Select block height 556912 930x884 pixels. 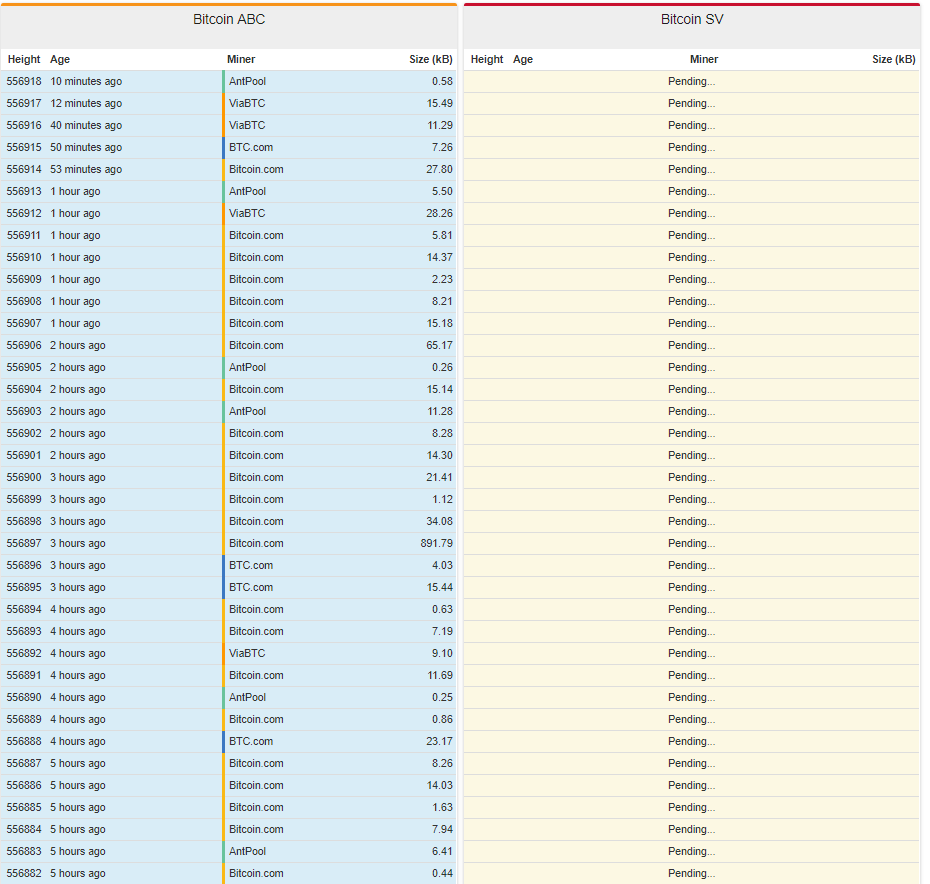[24, 213]
